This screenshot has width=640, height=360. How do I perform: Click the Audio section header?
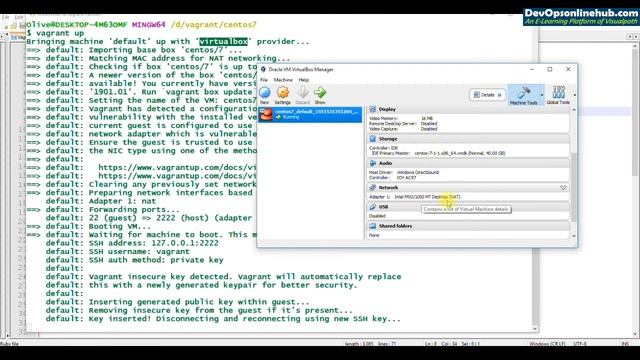pyautogui.click(x=468, y=163)
